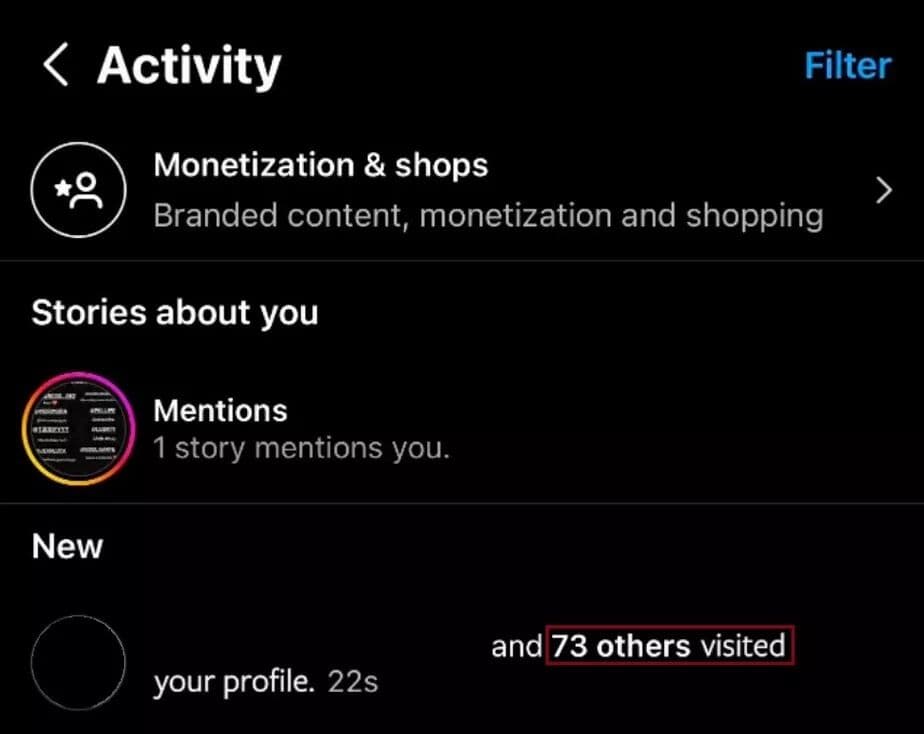Viewport: 924px width, 734px height.
Task: Click the Mentions label
Action: tap(221, 410)
